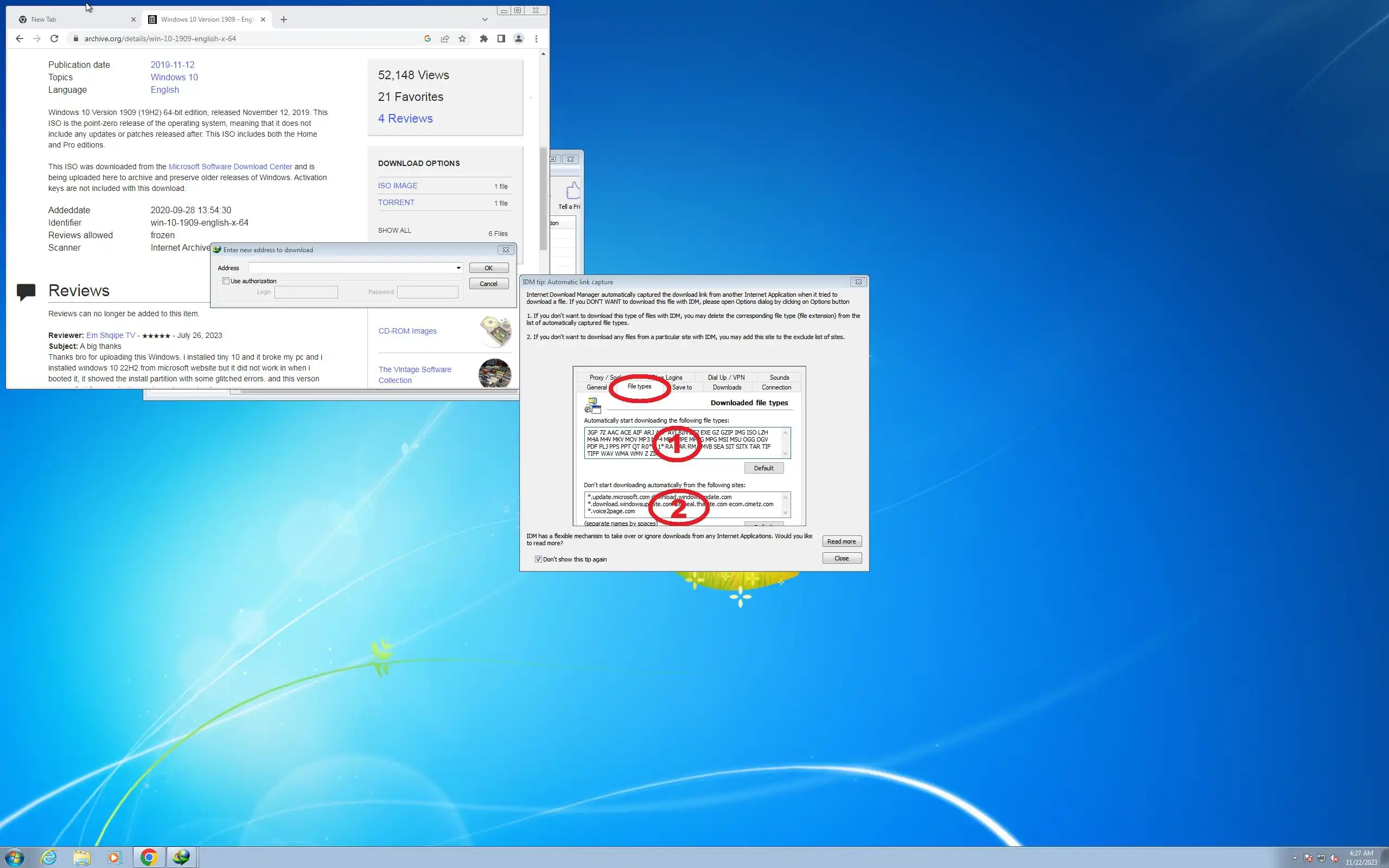Open a new Chrome tab with the plus button
The height and width of the screenshot is (868, 1389).
(284, 20)
